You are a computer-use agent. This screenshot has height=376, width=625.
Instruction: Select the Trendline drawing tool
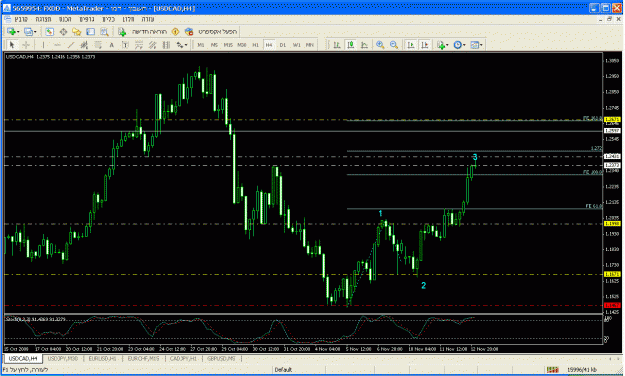point(71,45)
